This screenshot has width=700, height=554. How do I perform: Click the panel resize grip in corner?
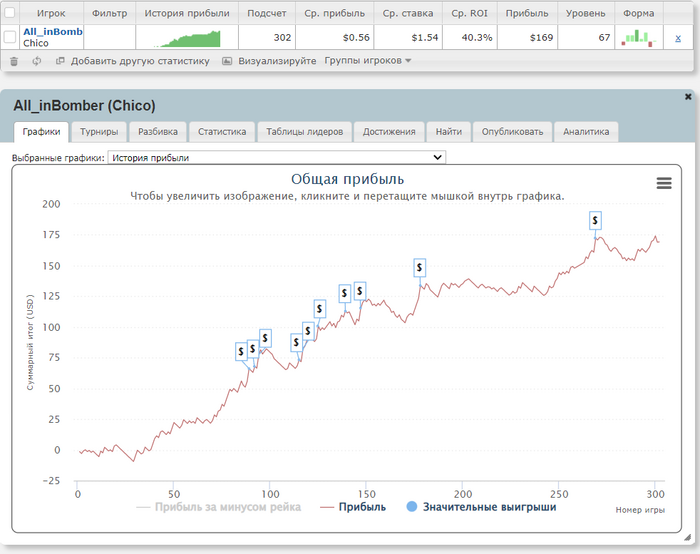coord(688,537)
